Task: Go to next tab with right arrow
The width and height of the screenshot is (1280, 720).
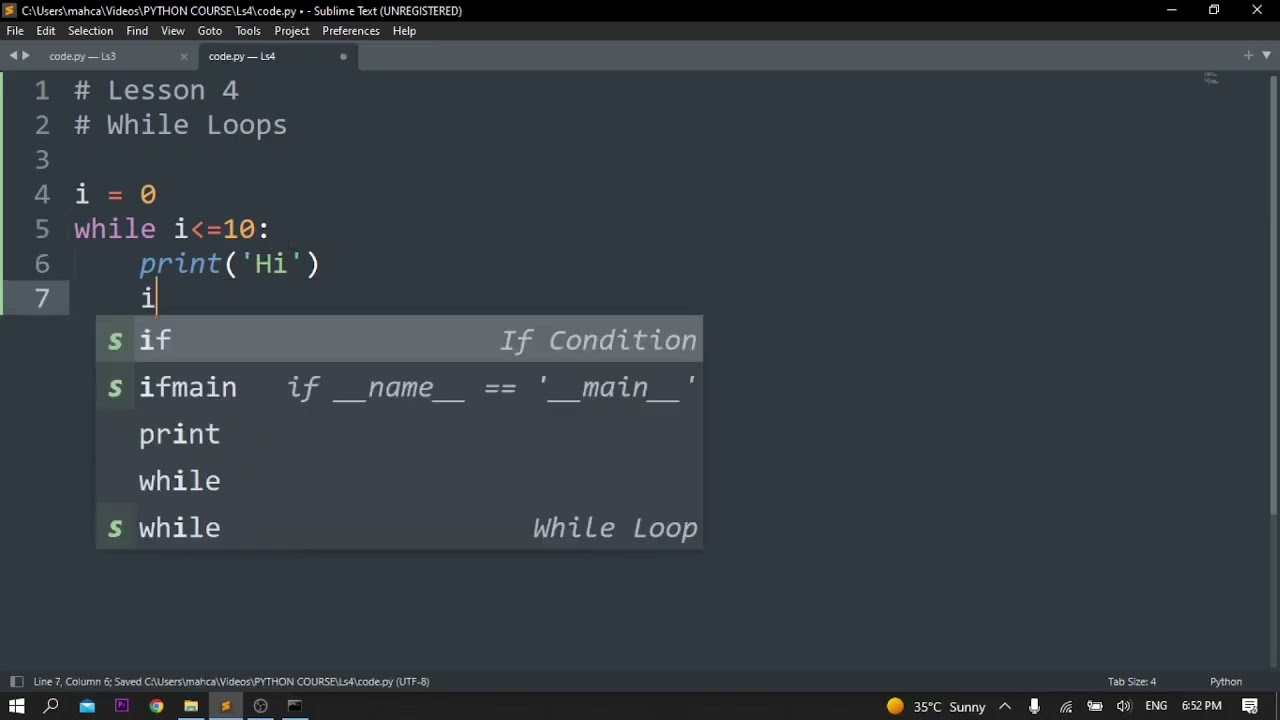Action: click(25, 56)
